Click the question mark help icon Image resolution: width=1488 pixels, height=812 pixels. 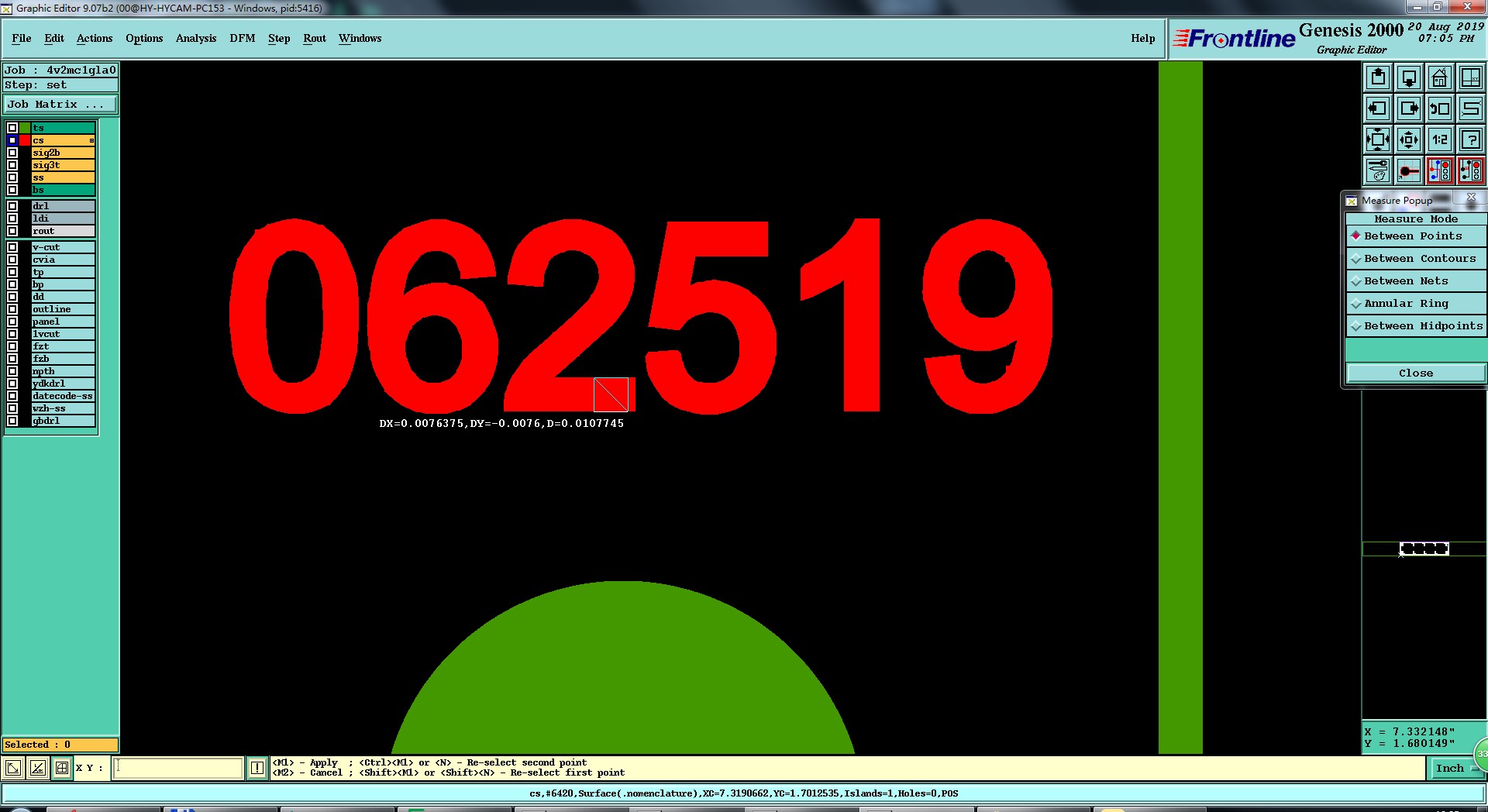coord(1471,139)
